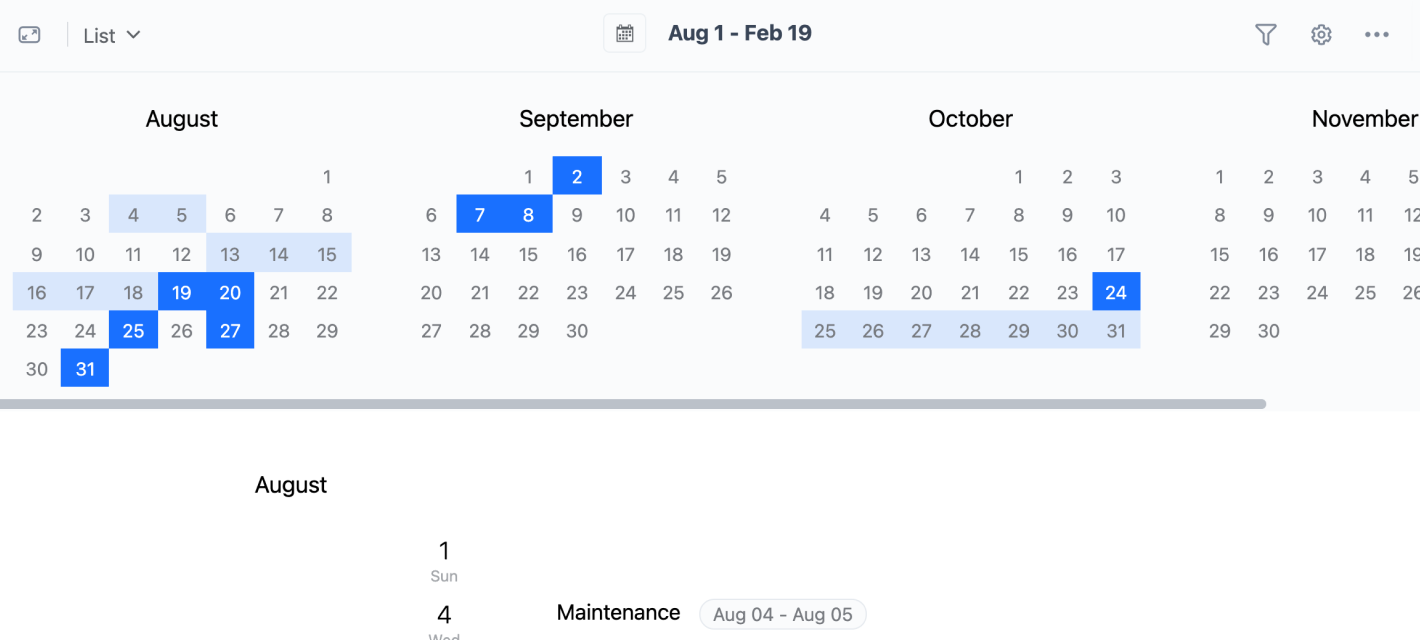This screenshot has width=1420, height=640.
Task: Select October 24 highlighted date
Action: pyautogui.click(x=1116, y=293)
